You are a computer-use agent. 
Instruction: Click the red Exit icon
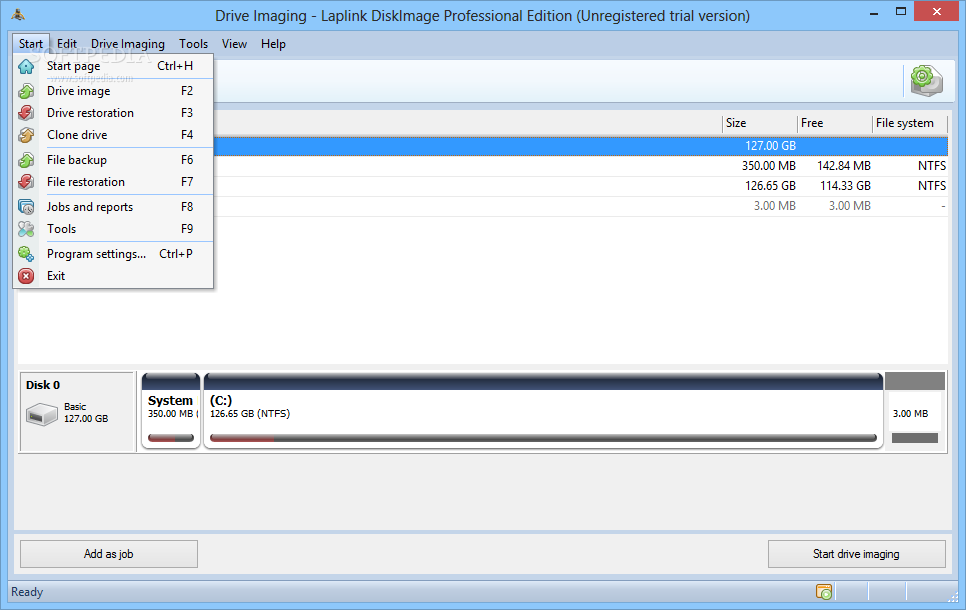click(26, 276)
